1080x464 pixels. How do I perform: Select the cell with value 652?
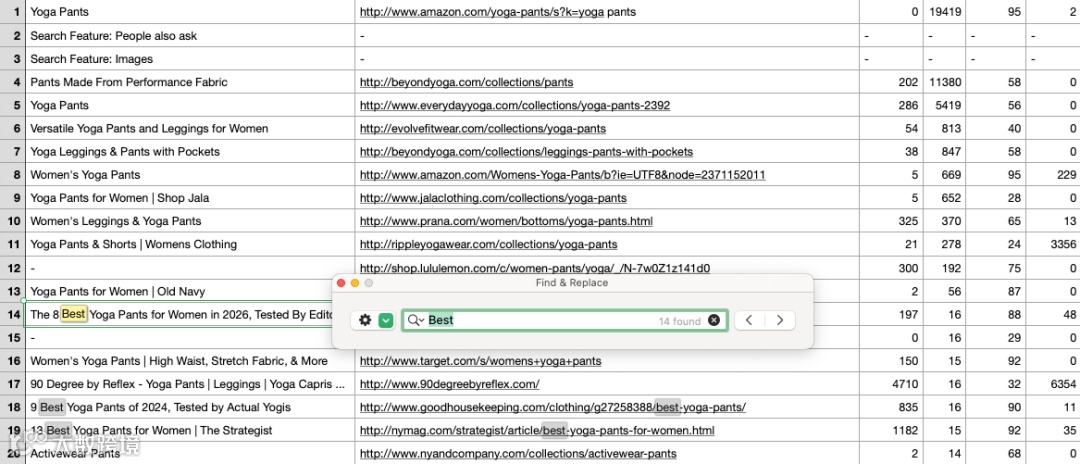tap(943, 198)
